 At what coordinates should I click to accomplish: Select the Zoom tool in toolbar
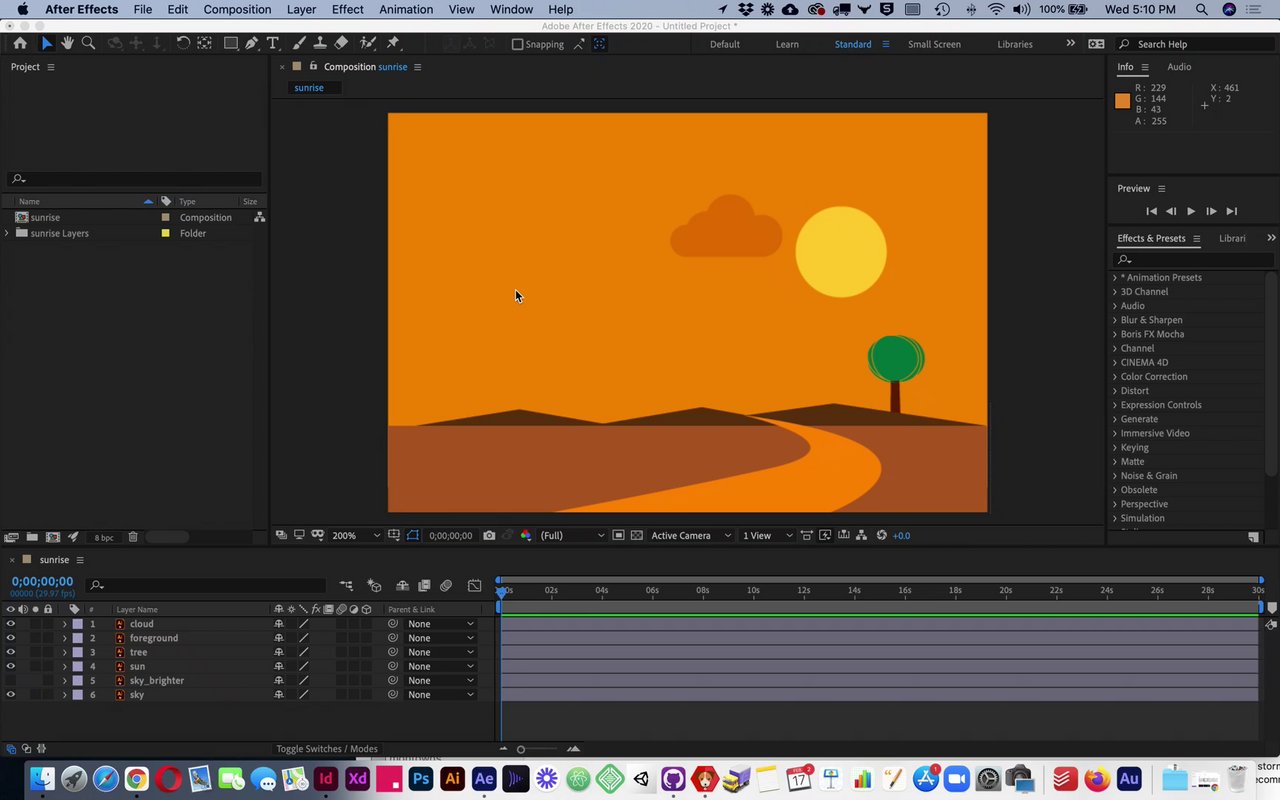tap(88, 44)
